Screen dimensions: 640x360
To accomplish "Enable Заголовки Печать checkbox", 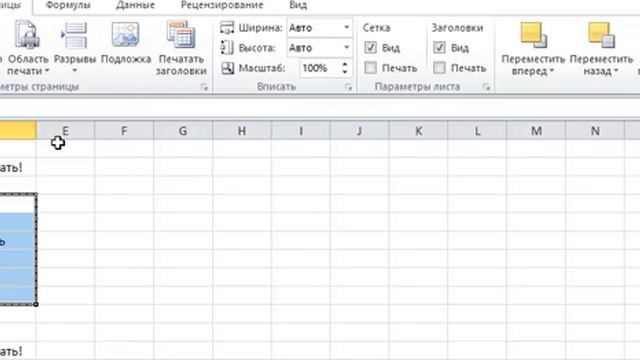I will point(440,68).
